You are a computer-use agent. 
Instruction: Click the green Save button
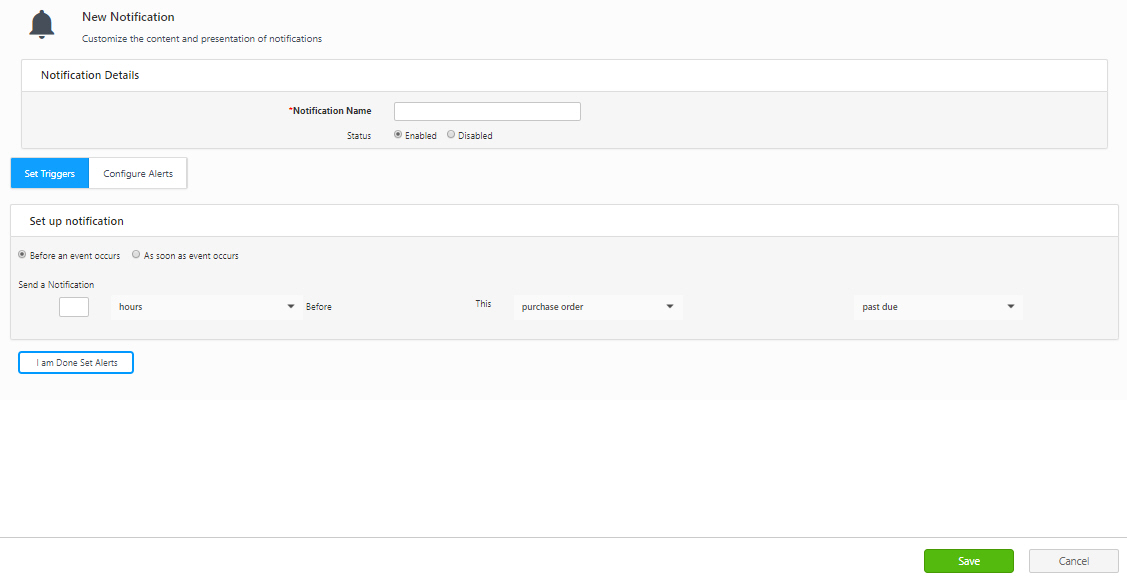[968, 561]
